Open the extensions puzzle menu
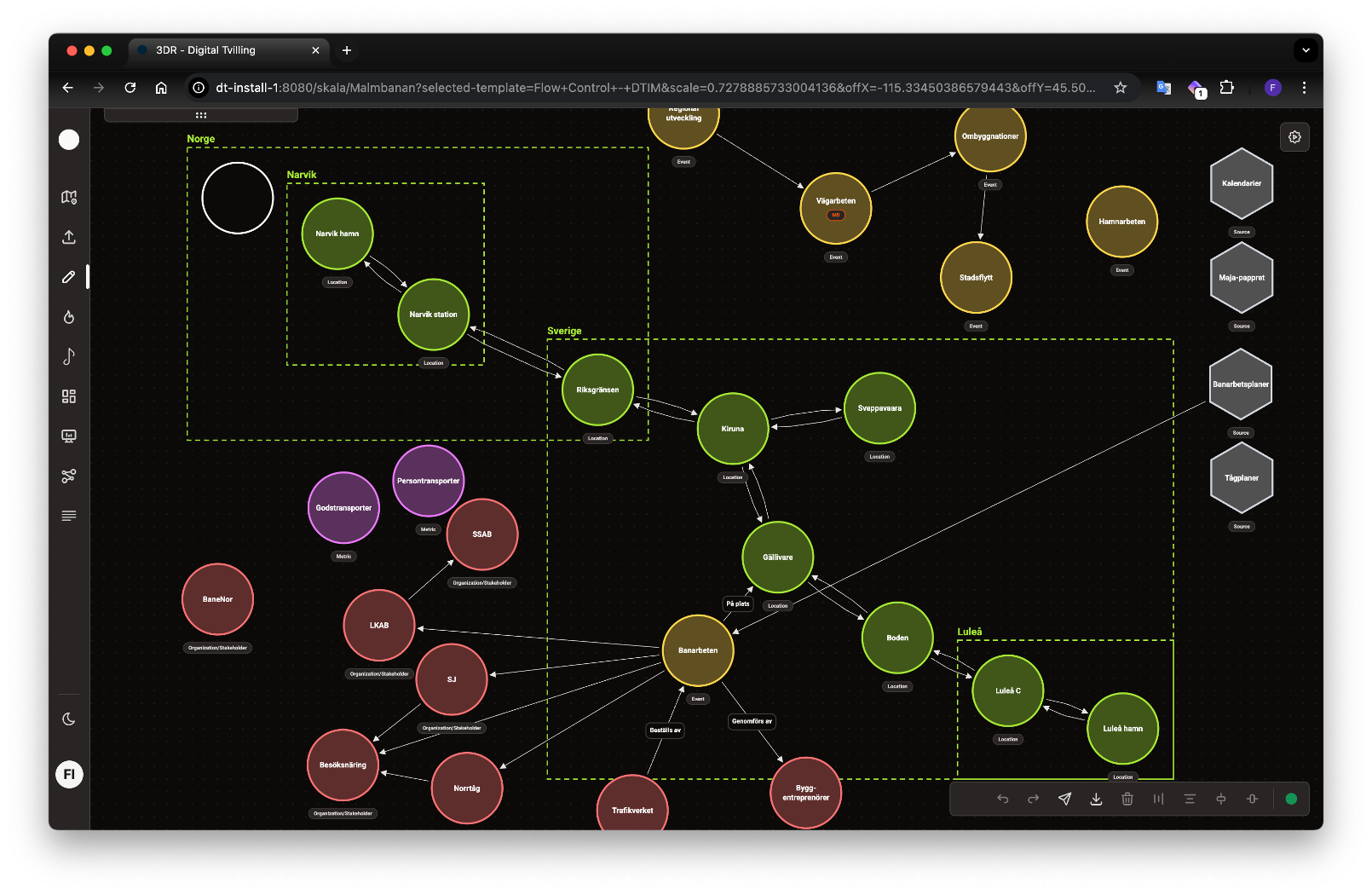This screenshot has width=1372, height=895. pyautogui.click(x=1226, y=87)
